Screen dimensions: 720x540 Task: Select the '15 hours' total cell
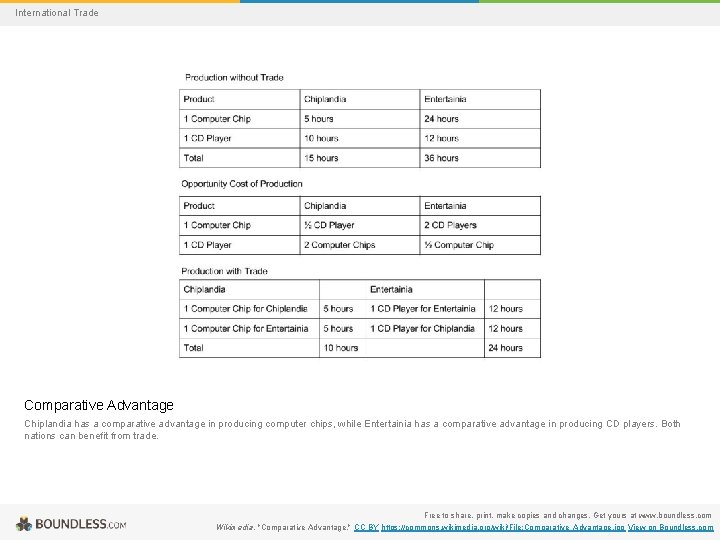pos(360,158)
